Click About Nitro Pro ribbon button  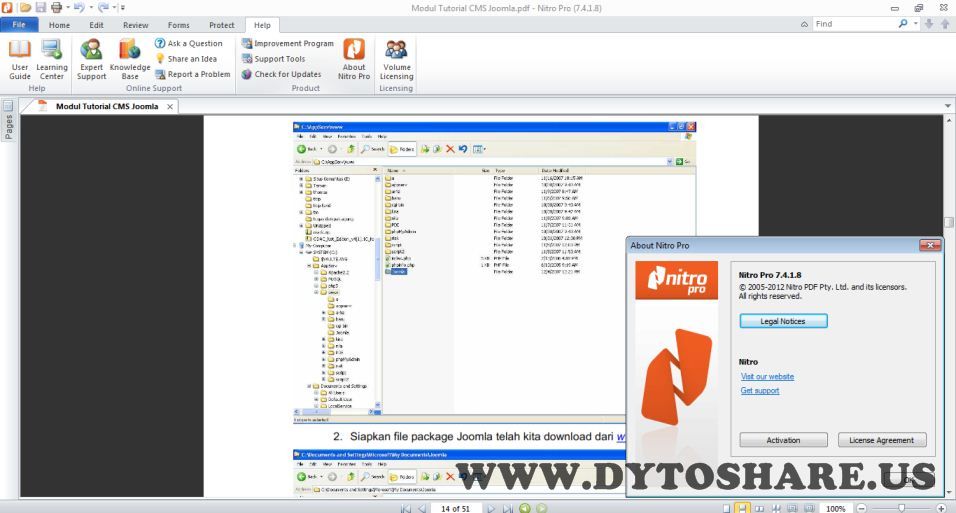(354, 59)
